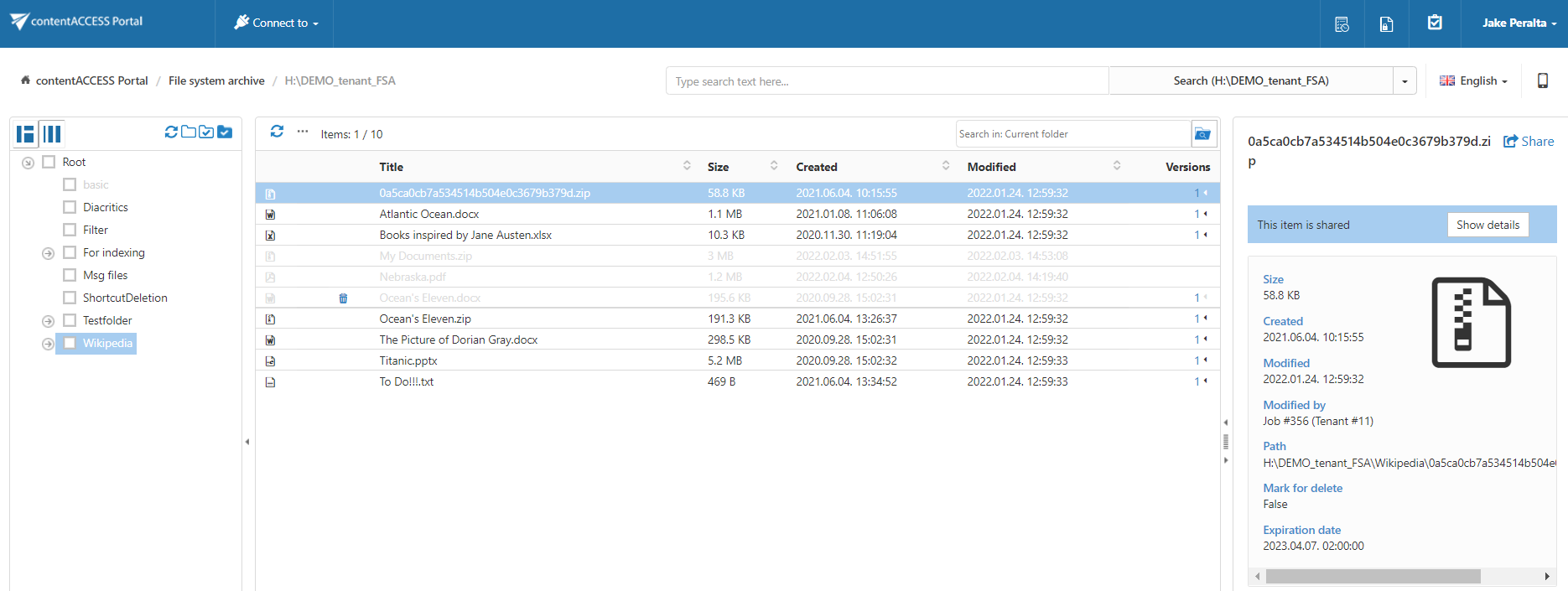The height and width of the screenshot is (591, 1568).
Task: Focus the main search text field
Action: 886,81
